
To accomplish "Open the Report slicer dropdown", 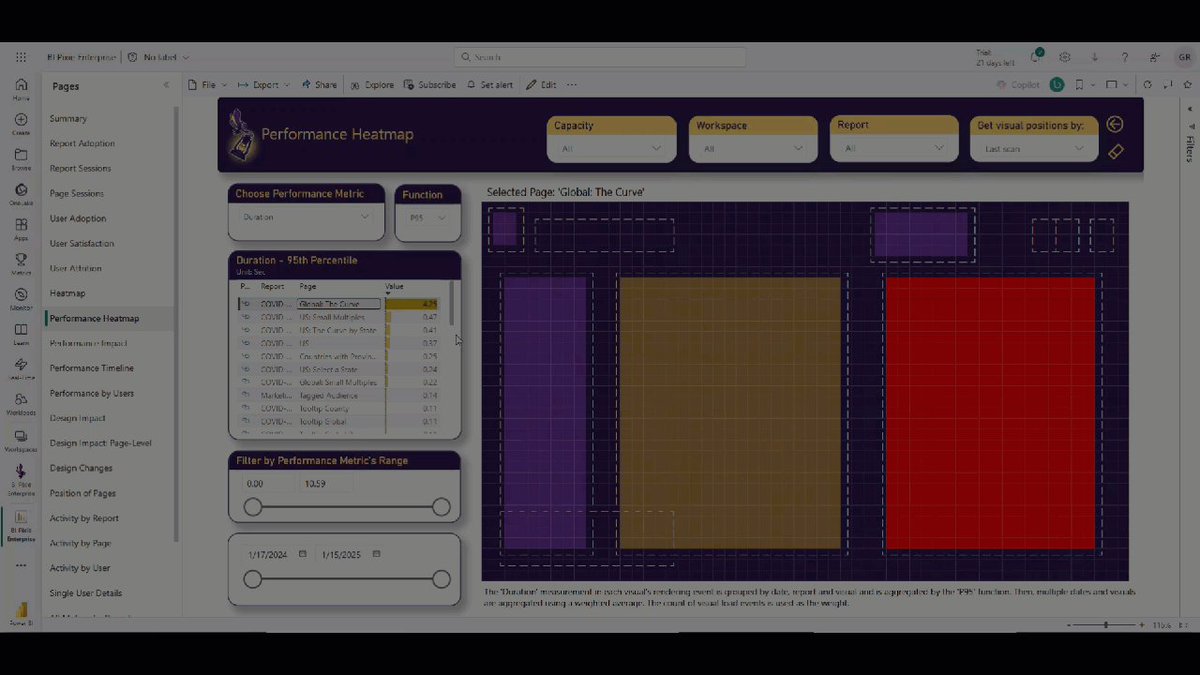I will click(894, 148).
